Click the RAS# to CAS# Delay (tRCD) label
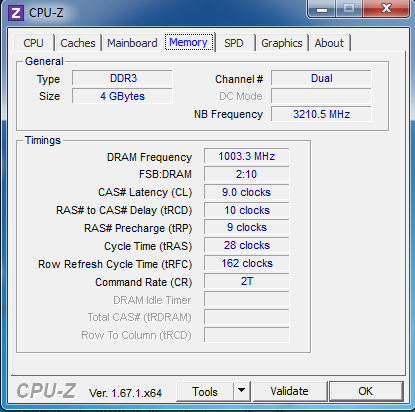 pyautogui.click(x=124, y=210)
